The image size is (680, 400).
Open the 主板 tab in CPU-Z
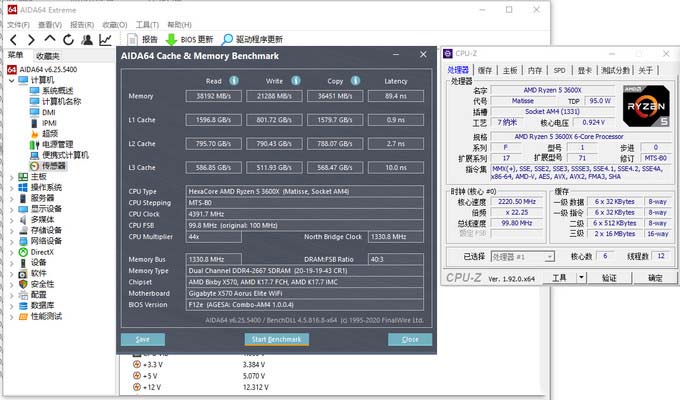(510, 70)
